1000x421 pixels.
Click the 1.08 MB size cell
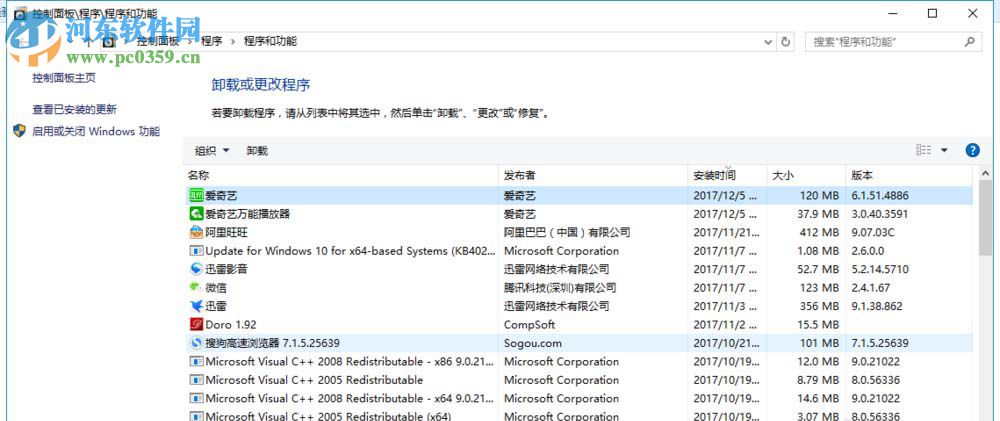pyautogui.click(x=818, y=251)
